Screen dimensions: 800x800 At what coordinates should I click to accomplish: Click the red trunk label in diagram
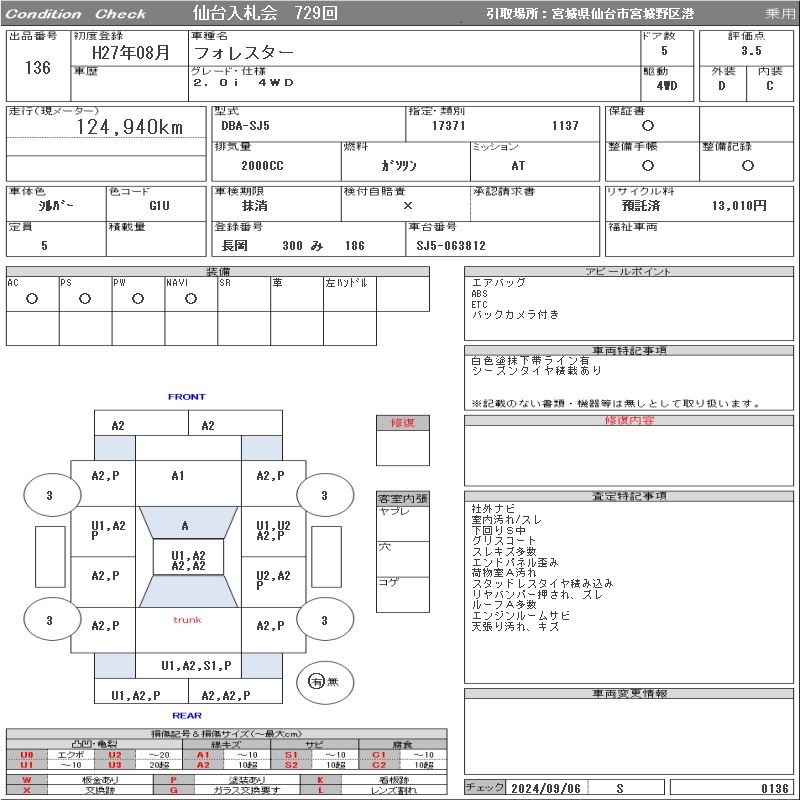coord(187,620)
